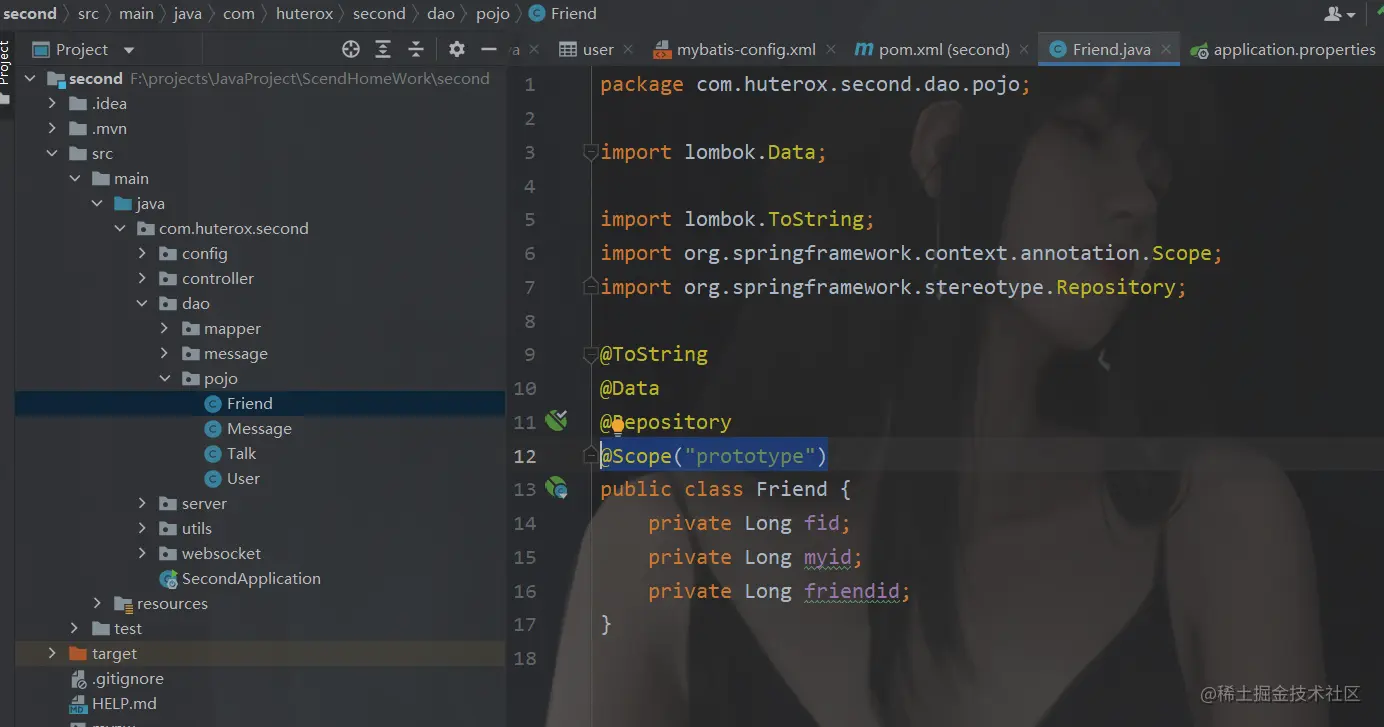Click the .gitignore file icon
The height and width of the screenshot is (727, 1384).
[x=79, y=679]
